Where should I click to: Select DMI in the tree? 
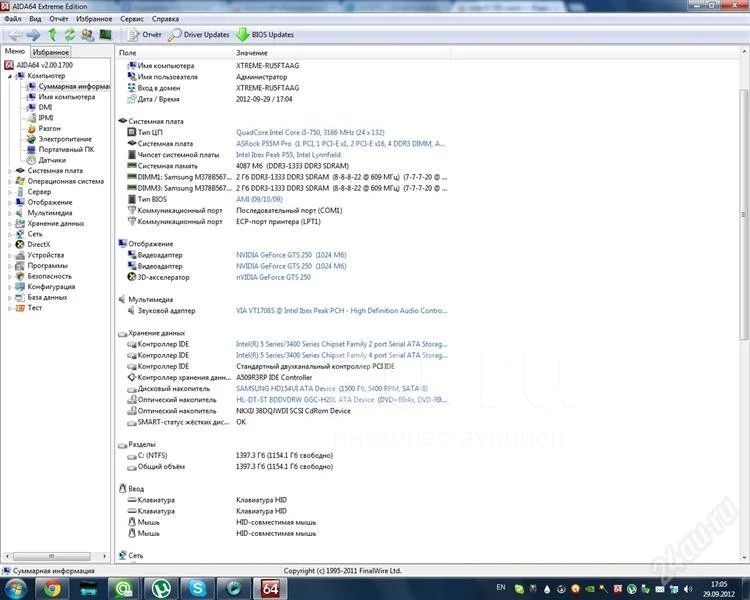pos(45,107)
